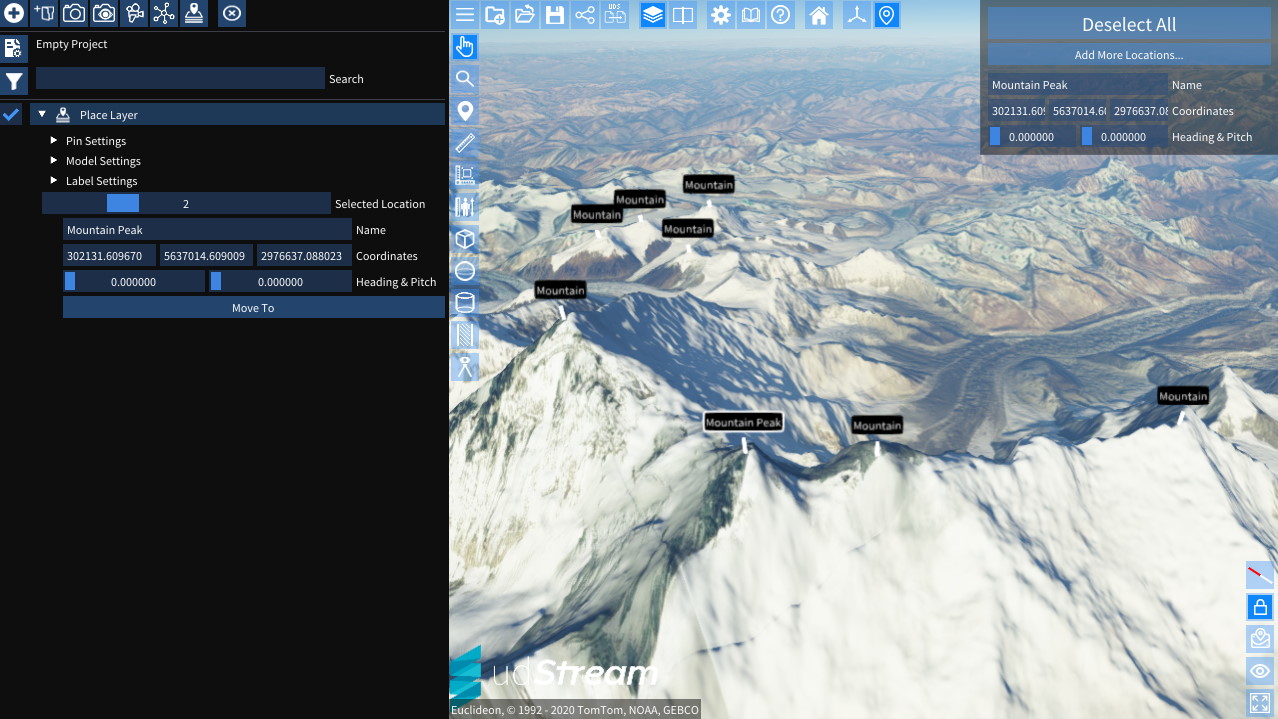Select the cylinder filter tool
This screenshot has width=1278, height=719.
(465, 303)
